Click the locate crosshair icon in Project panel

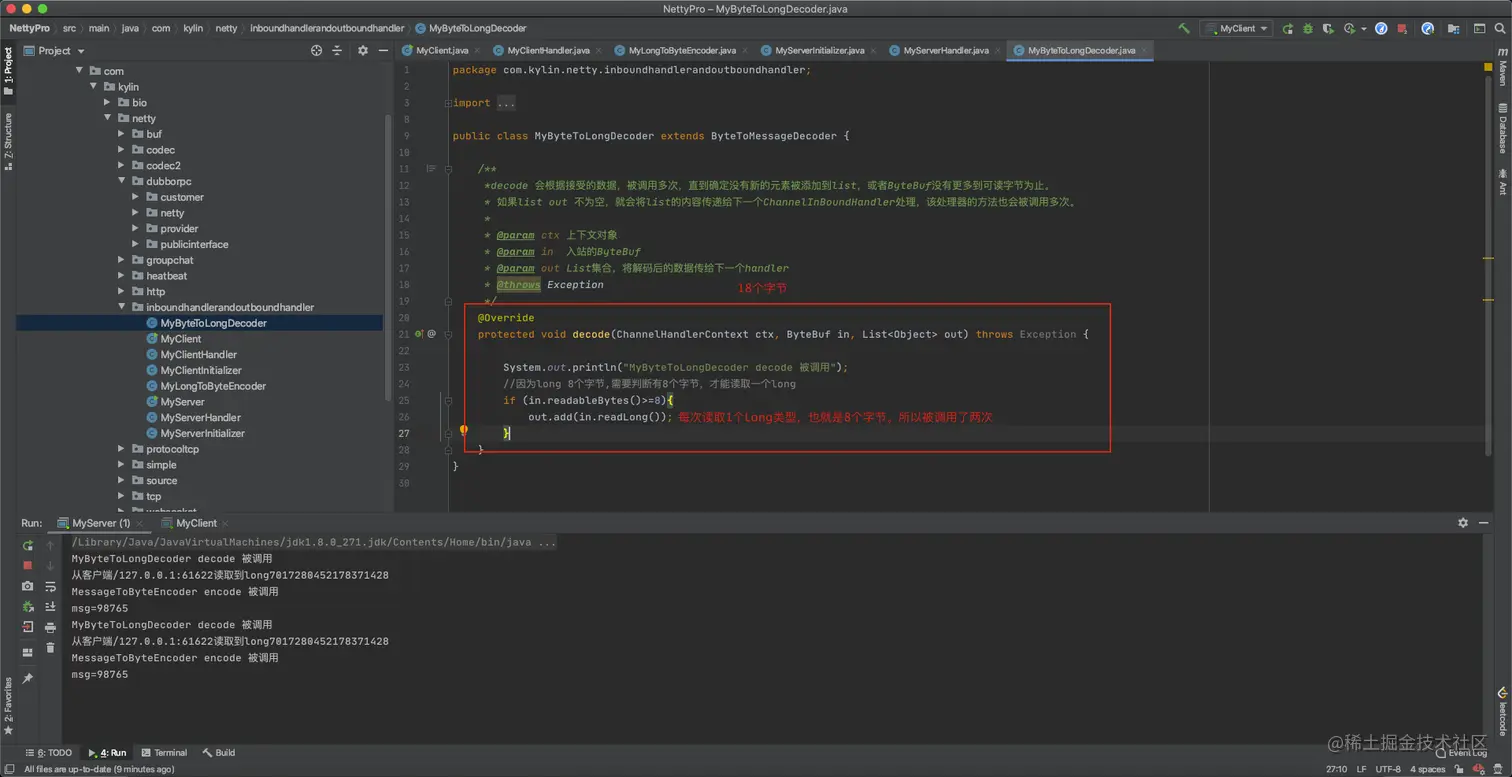click(x=317, y=50)
